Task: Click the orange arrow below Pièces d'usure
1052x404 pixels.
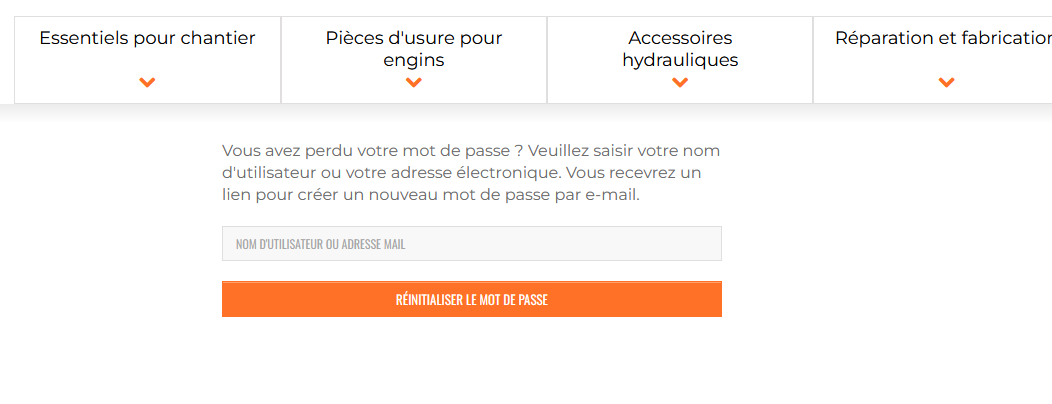Action: [414, 82]
